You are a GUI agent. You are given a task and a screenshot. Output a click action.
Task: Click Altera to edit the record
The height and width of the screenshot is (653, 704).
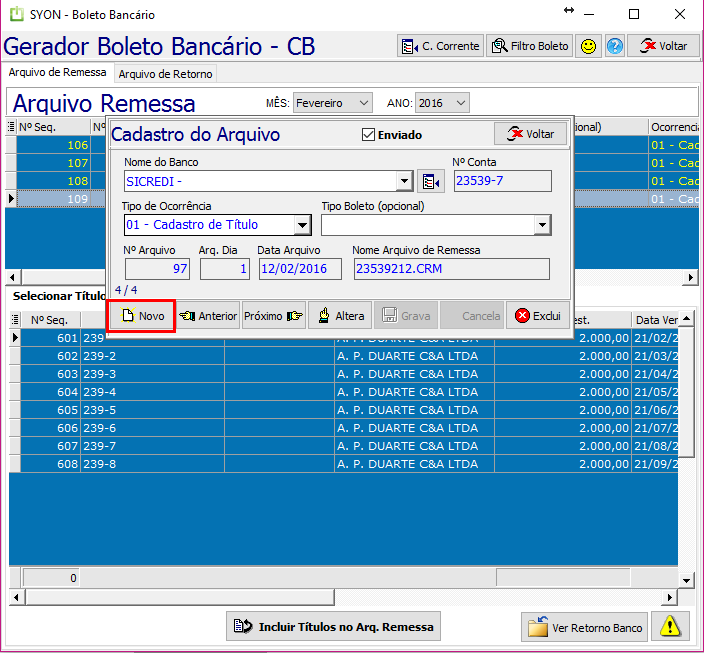click(x=340, y=316)
